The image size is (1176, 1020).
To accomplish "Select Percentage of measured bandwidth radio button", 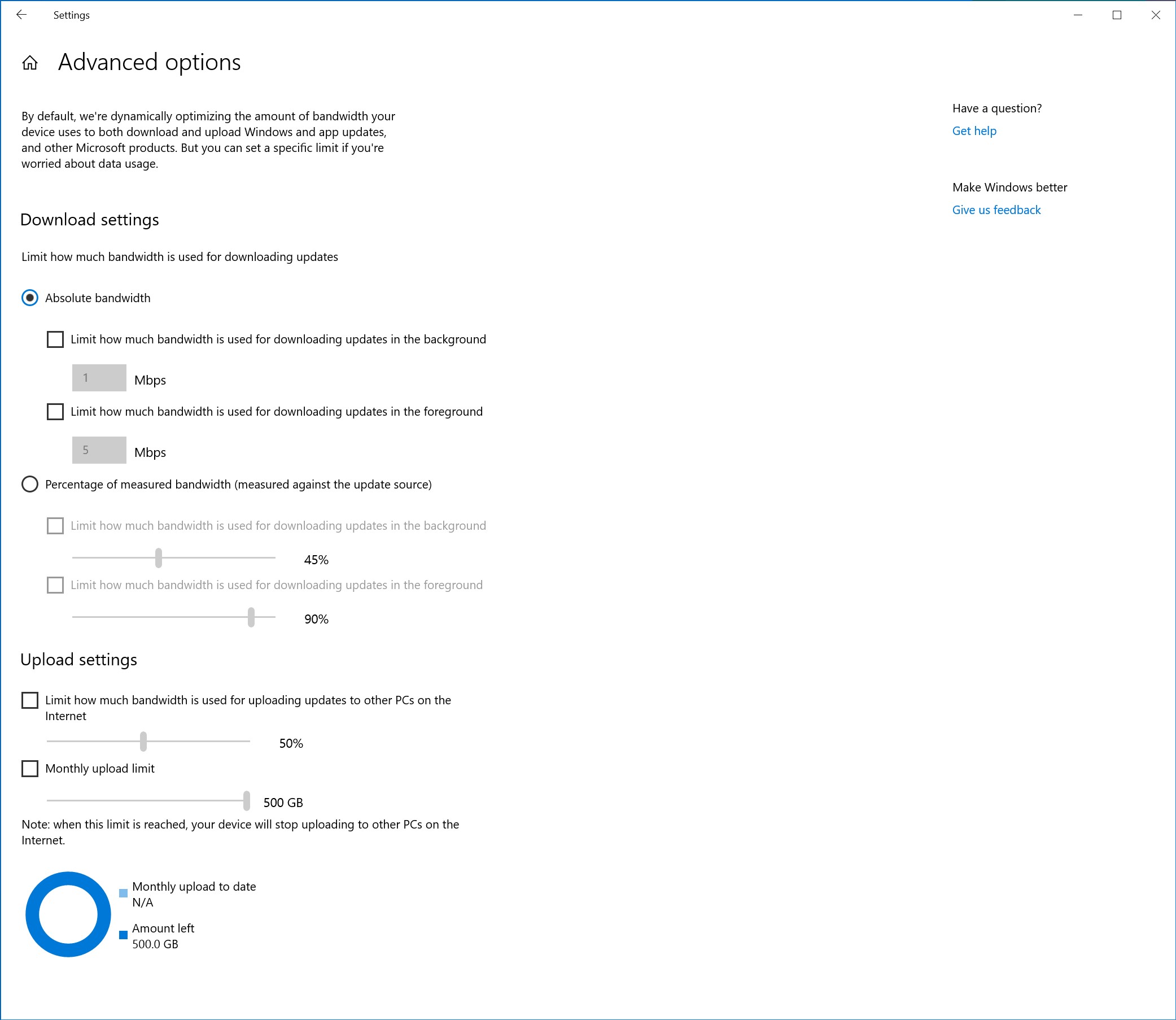I will [x=31, y=485].
